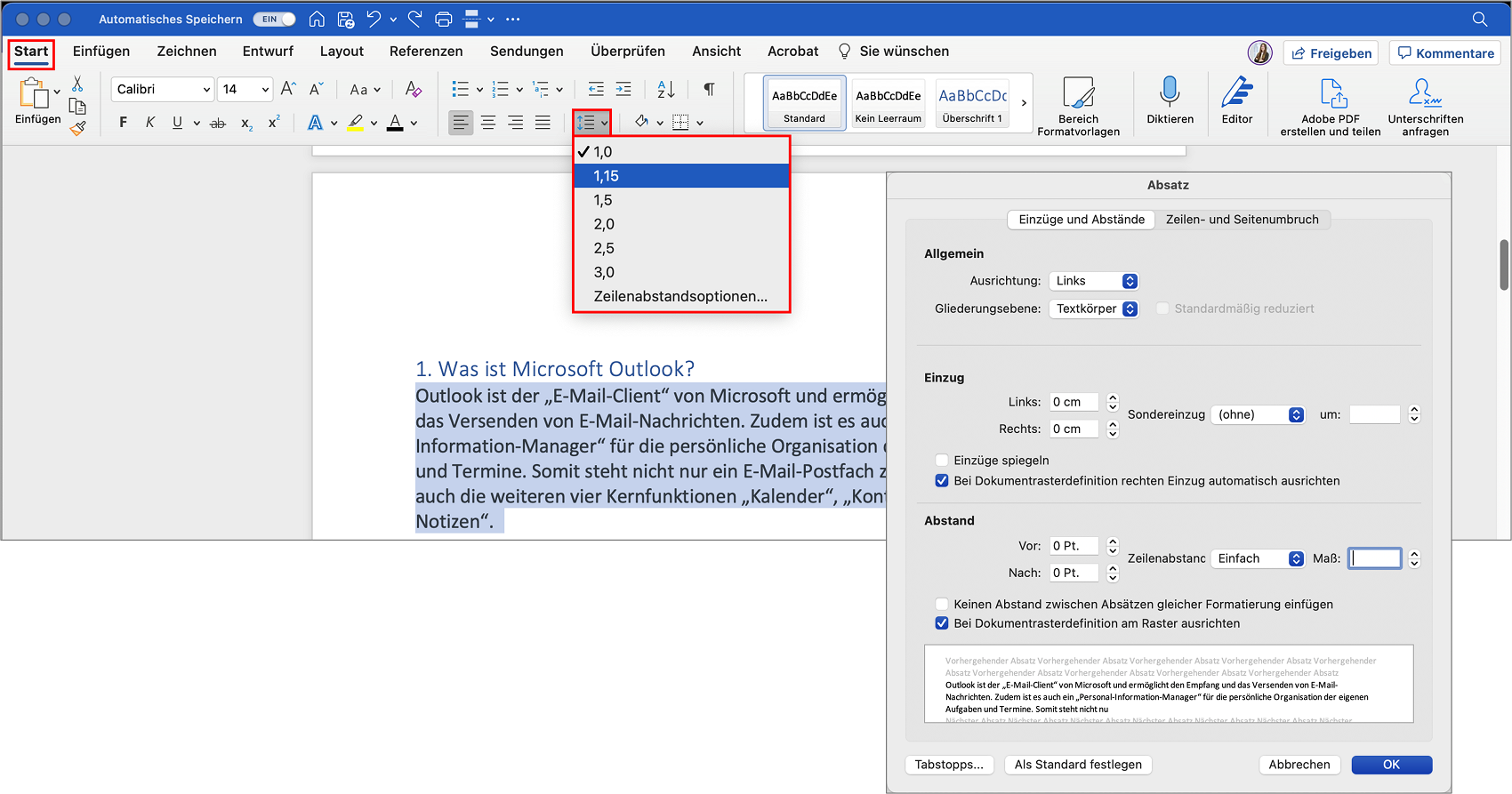The image size is (1512, 794).
Task: Increase font size with large A
Action: click(x=288, y=89)
